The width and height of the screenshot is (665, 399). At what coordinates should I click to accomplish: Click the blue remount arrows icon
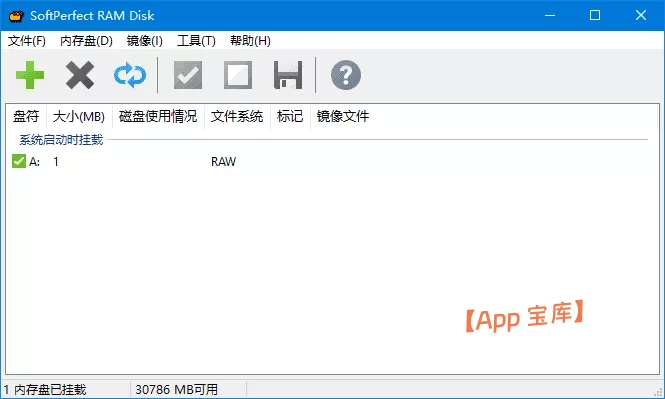pyautogui.click(x=130, y=75)
